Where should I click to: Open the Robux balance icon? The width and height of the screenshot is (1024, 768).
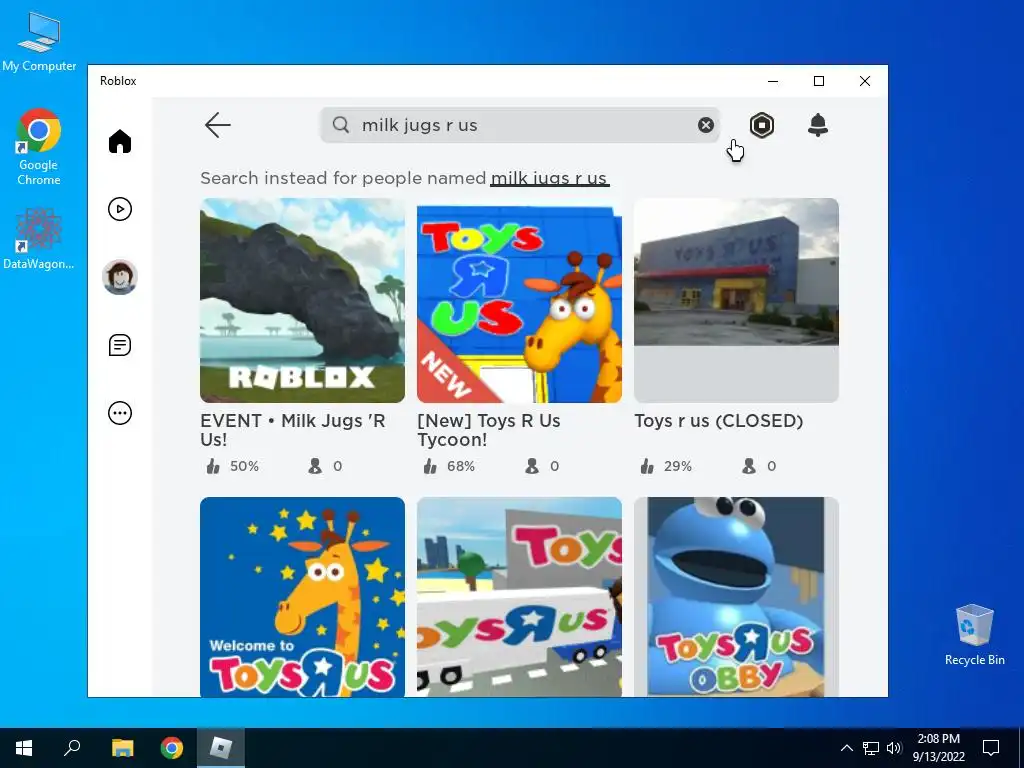(x=761, y=125)
